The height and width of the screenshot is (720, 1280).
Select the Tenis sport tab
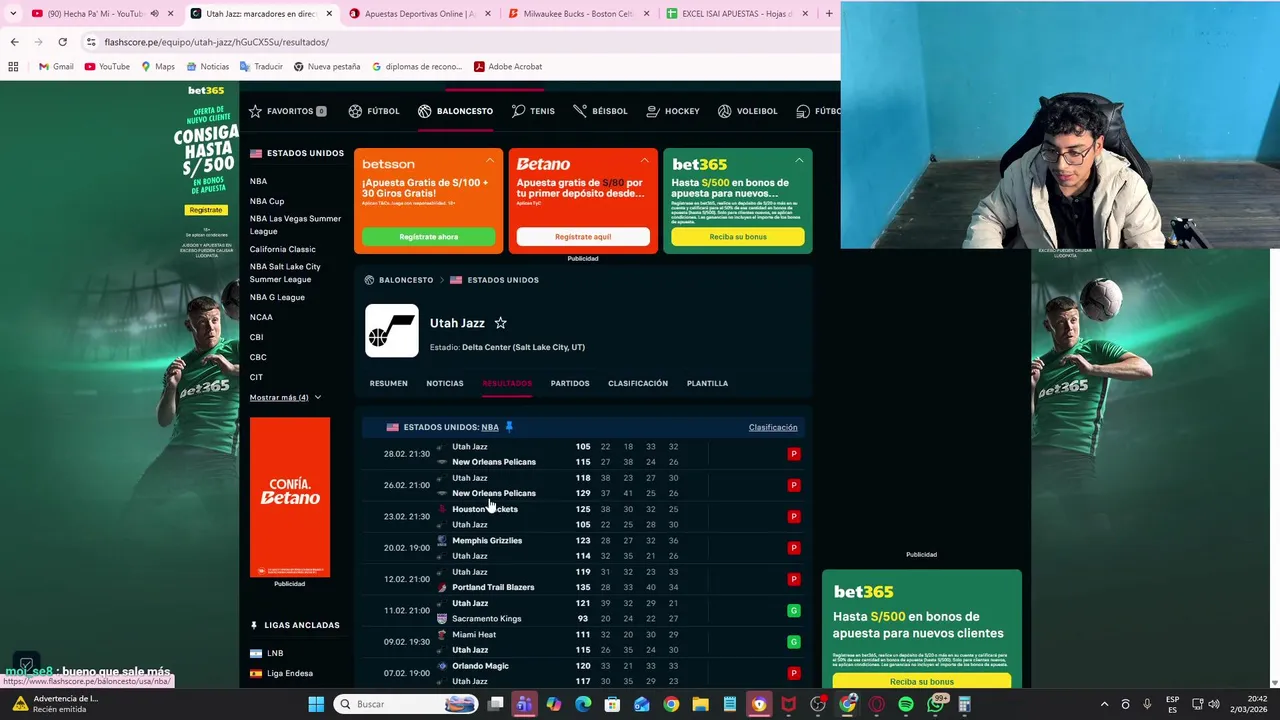tap(533, 111)
